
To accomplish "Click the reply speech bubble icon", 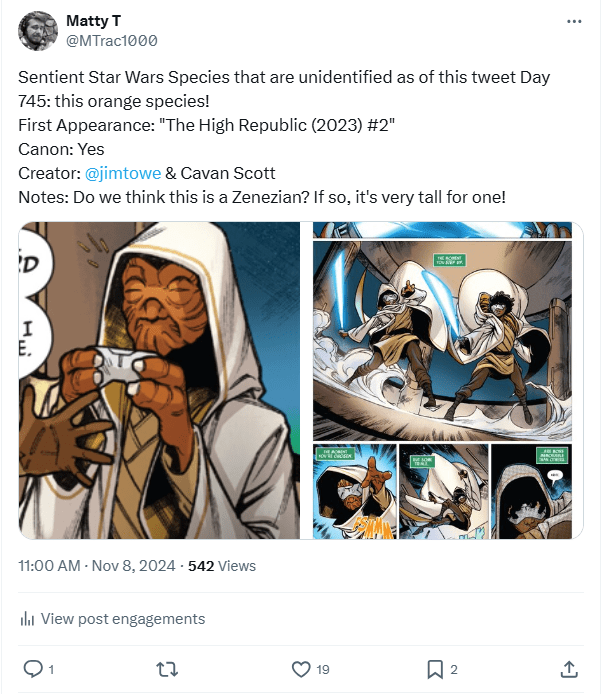I will pos(31,668).
